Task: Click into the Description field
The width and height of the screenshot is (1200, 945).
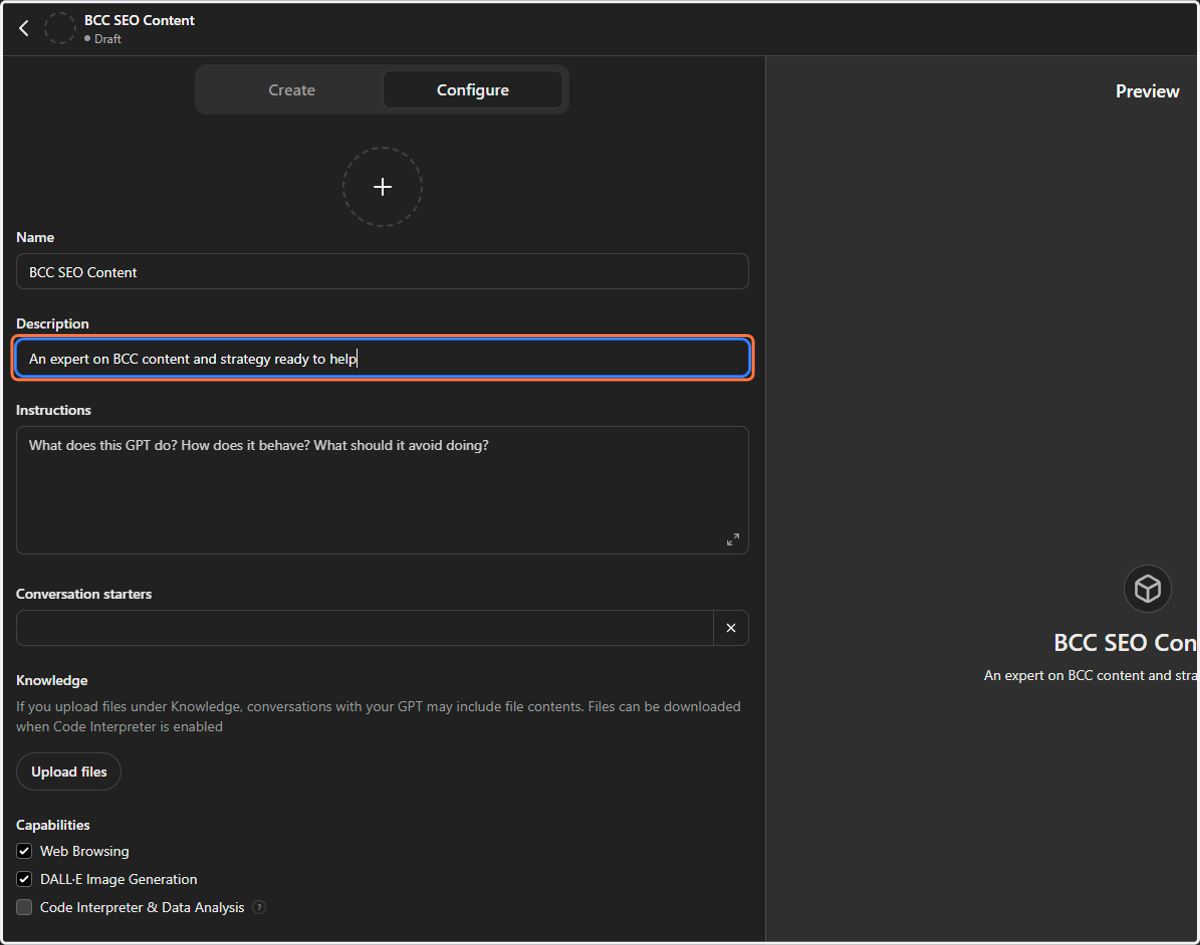Action: (x=382, y=358)
